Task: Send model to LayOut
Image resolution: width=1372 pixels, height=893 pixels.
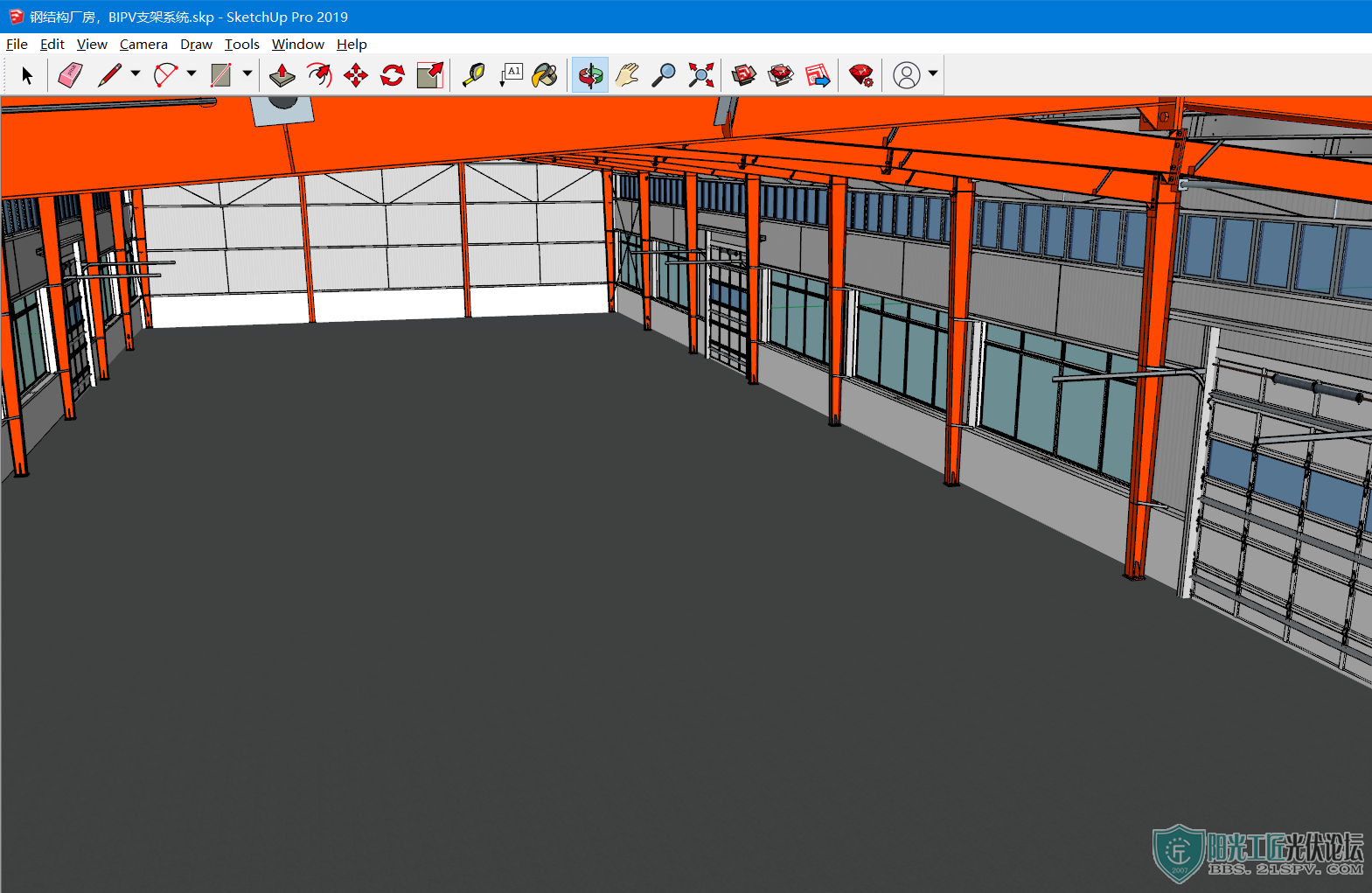Action: click(818, 76)
